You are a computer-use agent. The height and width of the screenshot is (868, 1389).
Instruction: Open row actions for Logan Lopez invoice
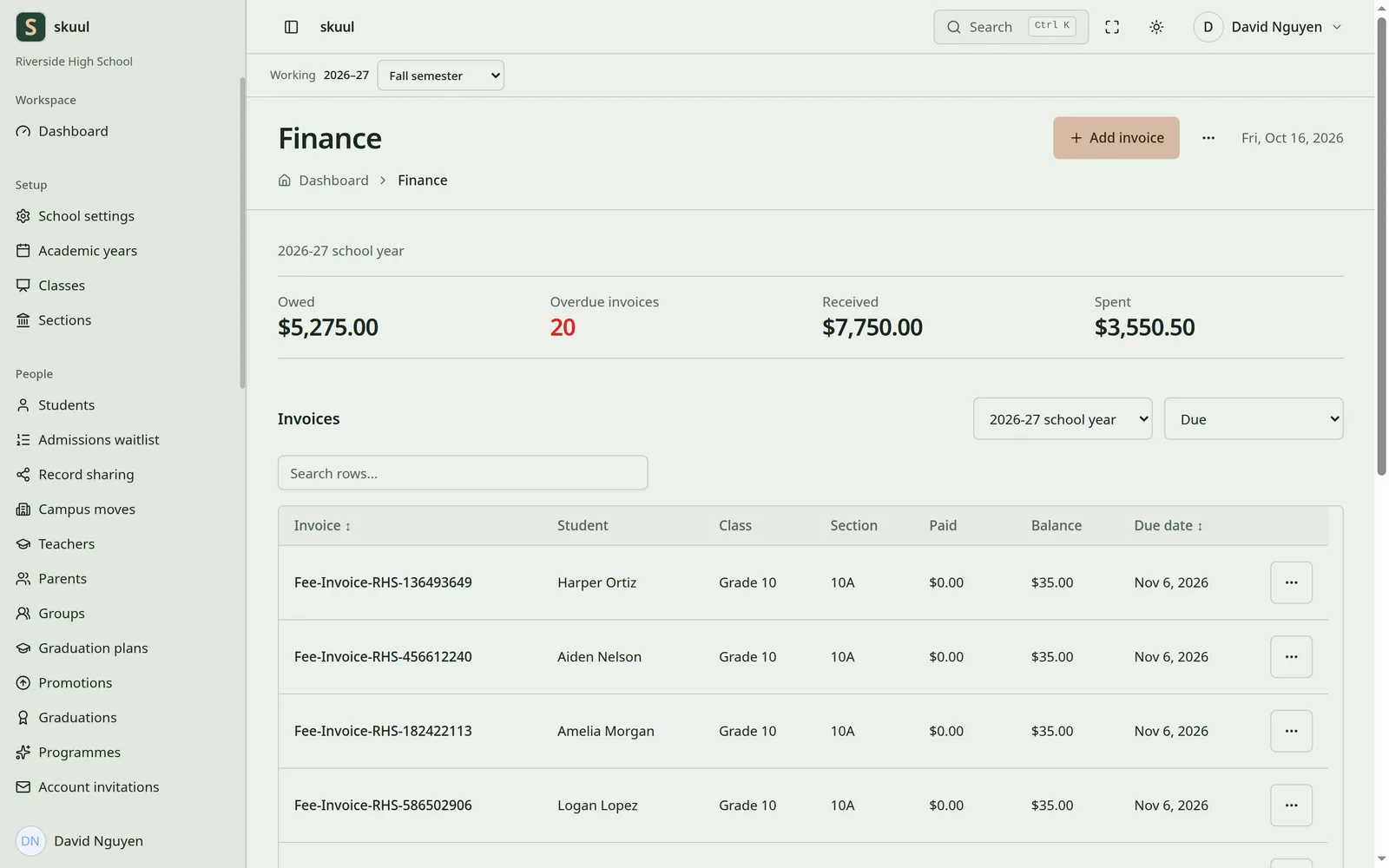pyautogui.click(x=1292, y=806)
